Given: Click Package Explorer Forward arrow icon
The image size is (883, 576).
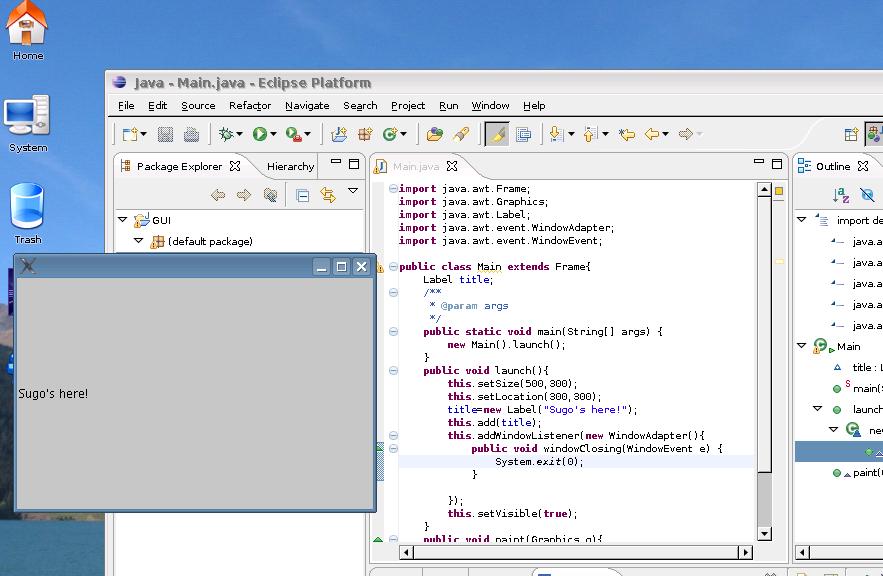Looking at the screenshot, I should (244, 195).
